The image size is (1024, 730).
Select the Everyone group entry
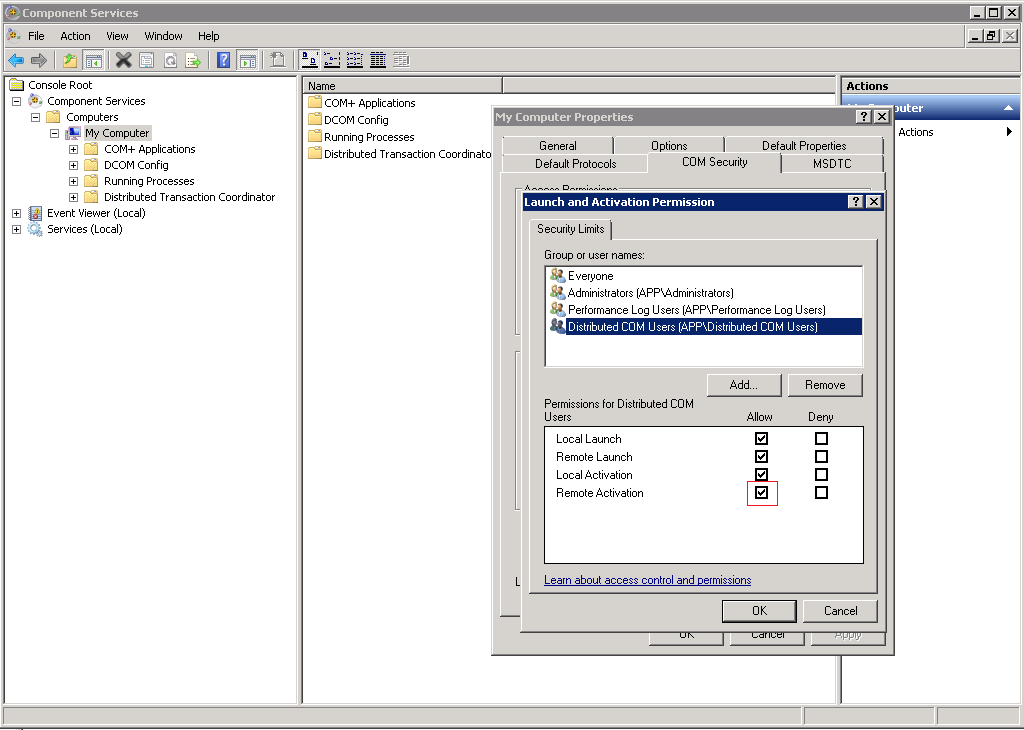590,276
